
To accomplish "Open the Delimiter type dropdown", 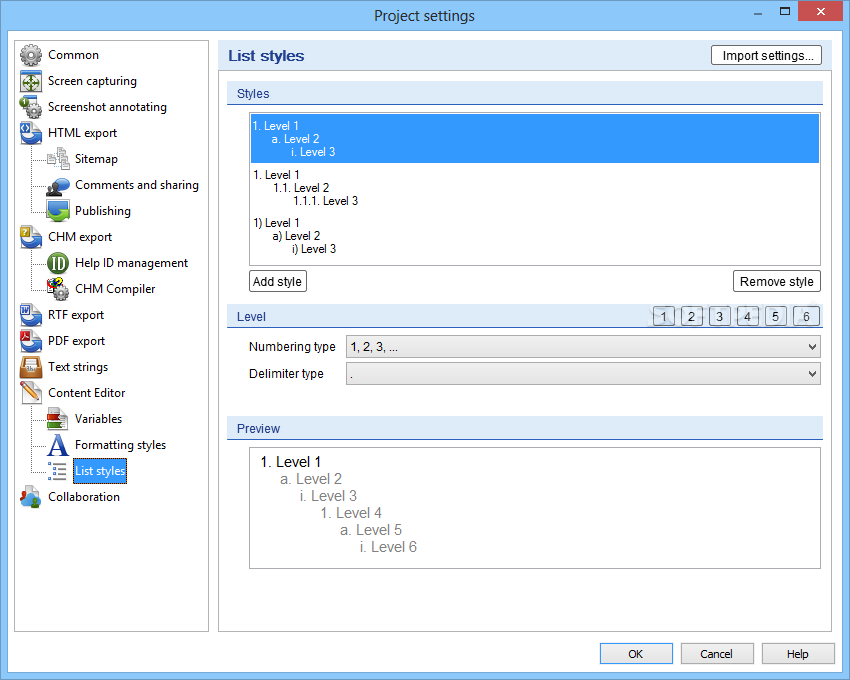I will coord(583,374).
